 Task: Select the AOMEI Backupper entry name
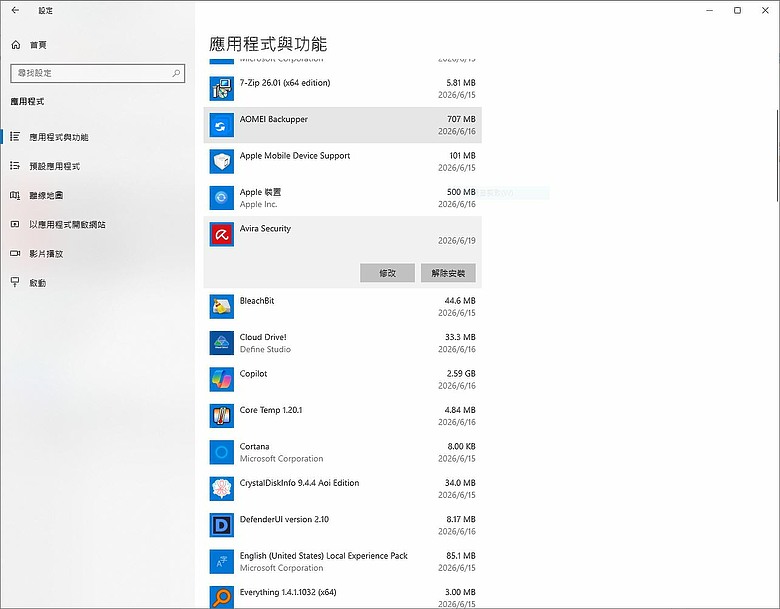coord(274,119)
